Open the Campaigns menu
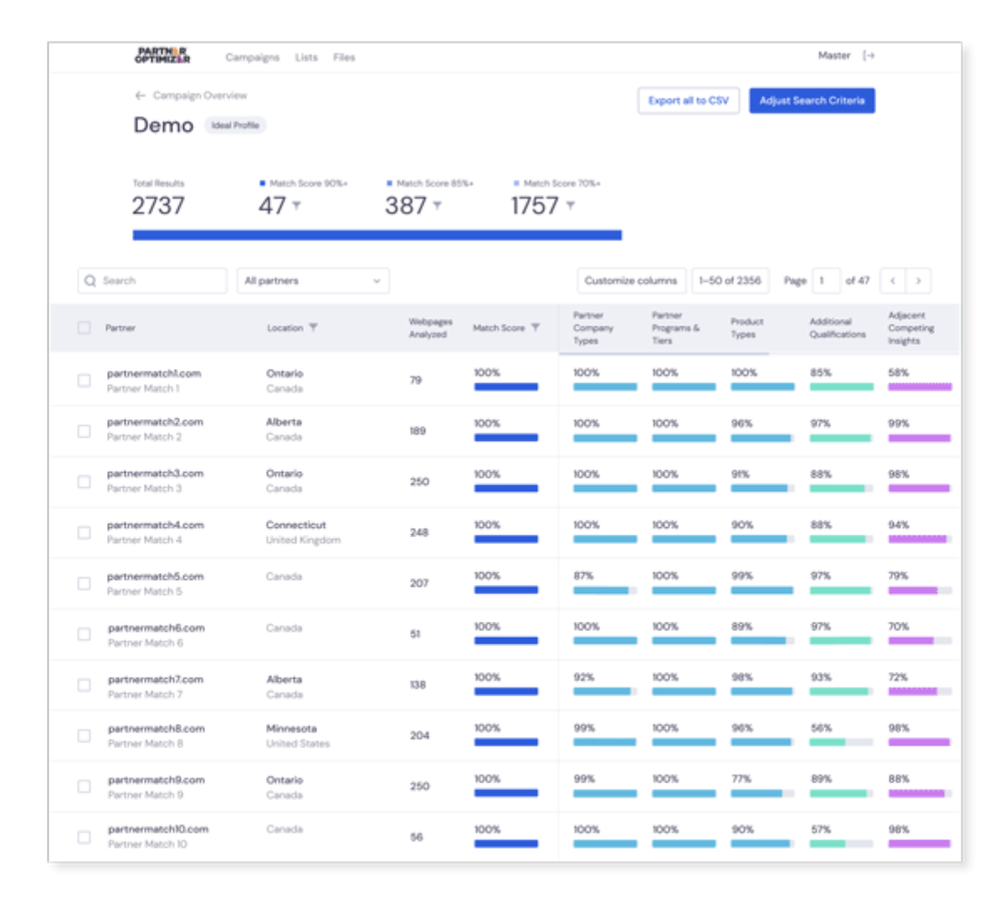The width and height of the screenshot is (1000, 917). [253, 57]
